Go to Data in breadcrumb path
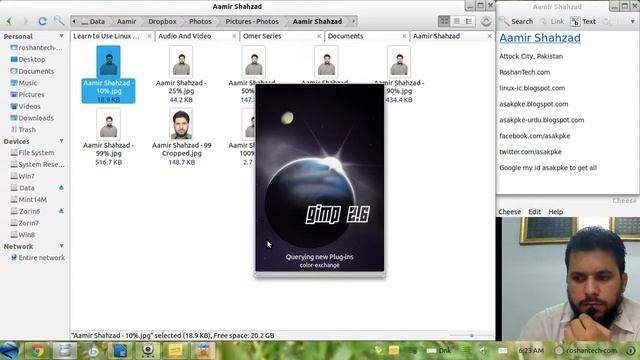This screenshot has width=640, height=360. point(93,21)
